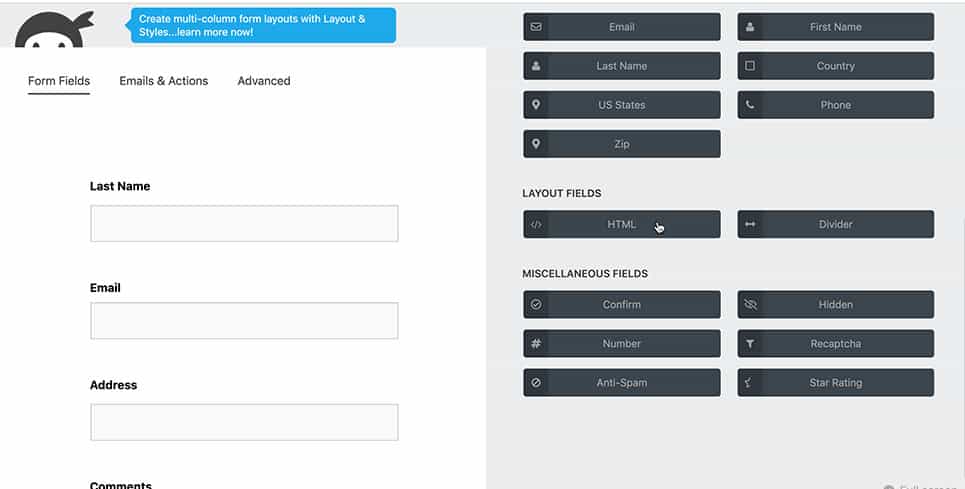Click the hash icon on Number field

click(x=536, y=343)
